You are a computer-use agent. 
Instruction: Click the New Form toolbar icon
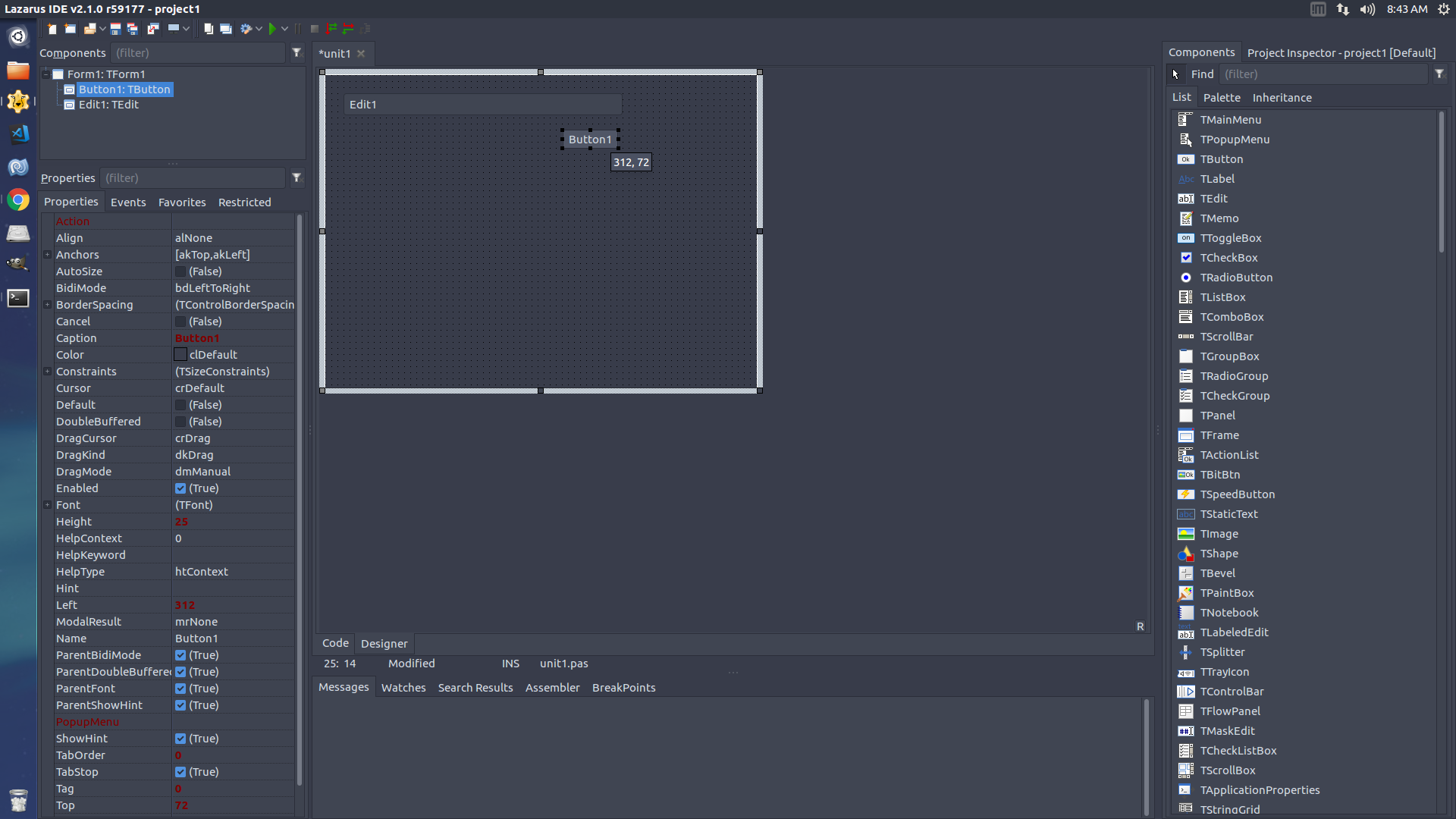[x=70, y=29]
